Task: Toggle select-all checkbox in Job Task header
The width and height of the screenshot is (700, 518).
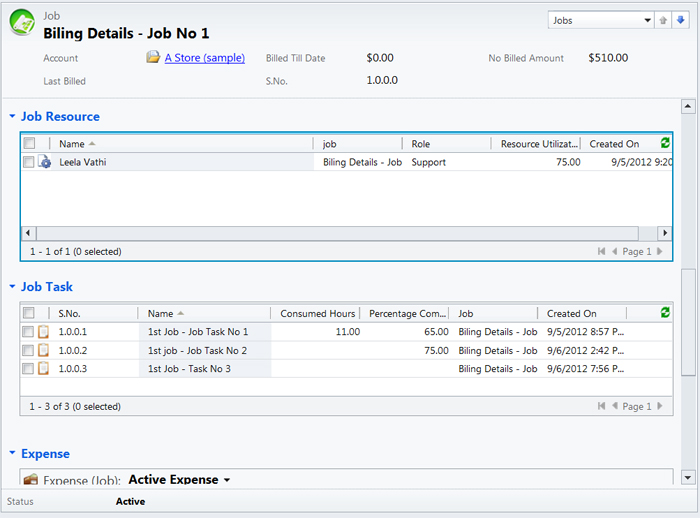Action: (29, 313)
